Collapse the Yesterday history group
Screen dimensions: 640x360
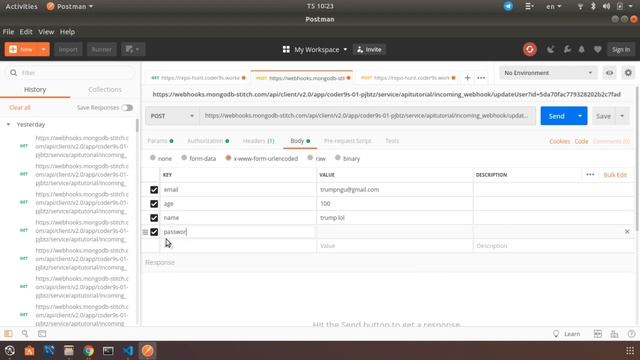[8, 124]
